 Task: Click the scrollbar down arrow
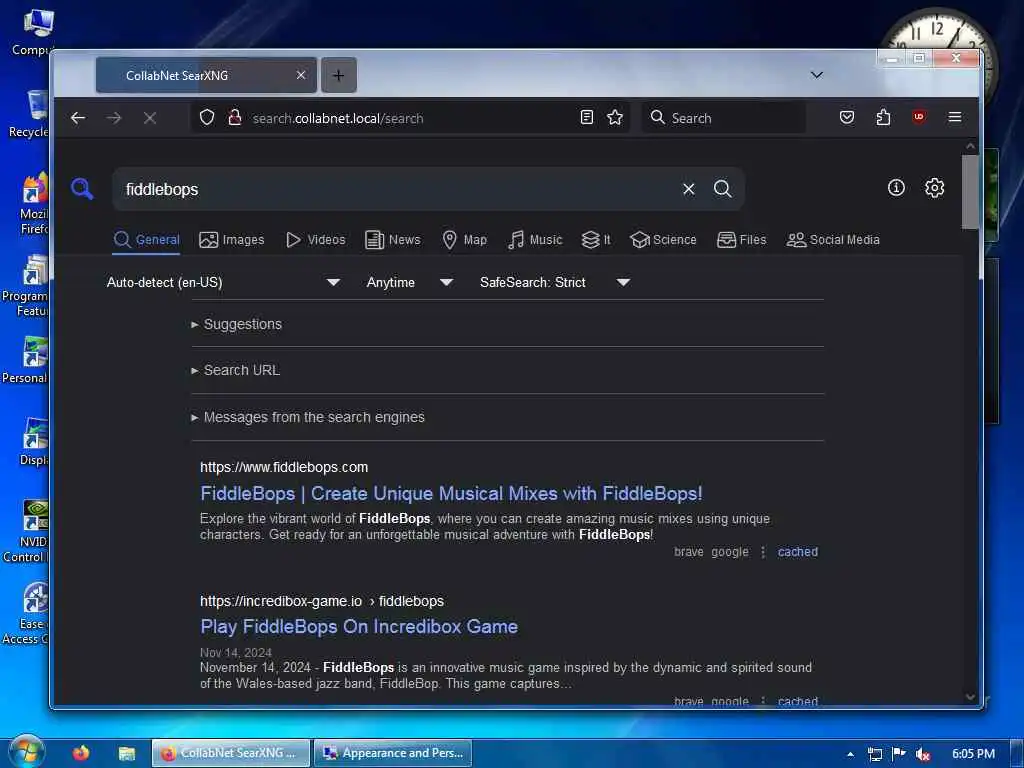[x=970, y=697]
